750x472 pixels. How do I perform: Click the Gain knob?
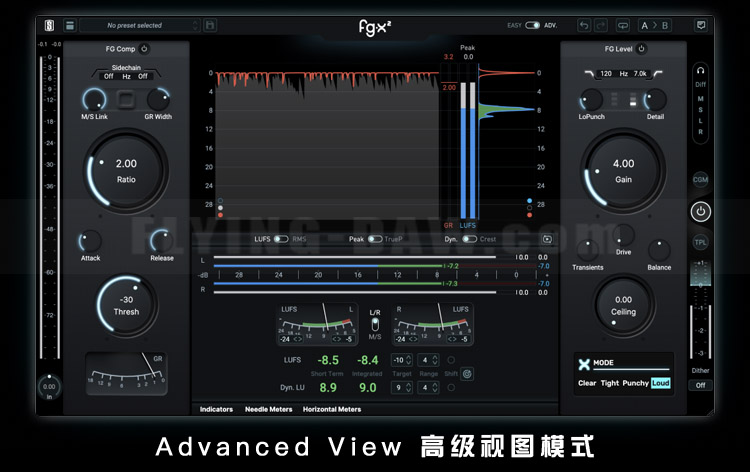[x=623, y=171]
